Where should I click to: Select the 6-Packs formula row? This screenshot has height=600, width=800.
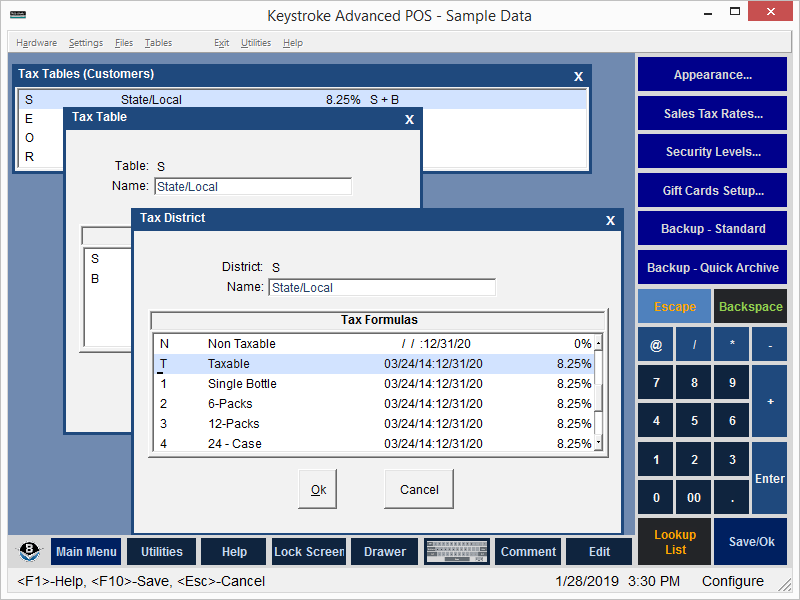click(374, 404)
